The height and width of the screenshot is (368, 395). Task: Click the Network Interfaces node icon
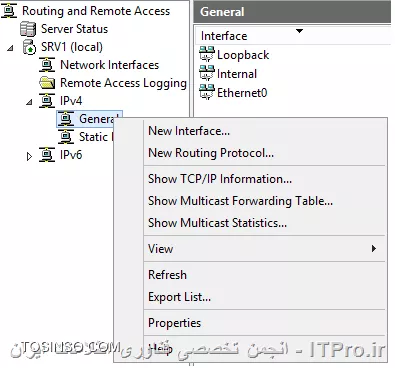click(47, 65)
